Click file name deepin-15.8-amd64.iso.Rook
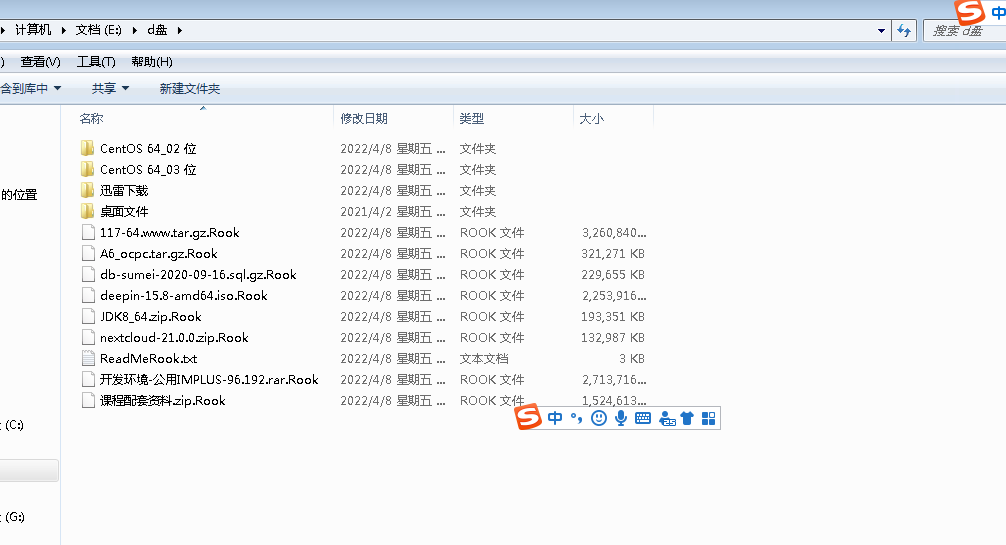Image resolution: width=1006 pixels, height=545 pixels. point(183,295)
